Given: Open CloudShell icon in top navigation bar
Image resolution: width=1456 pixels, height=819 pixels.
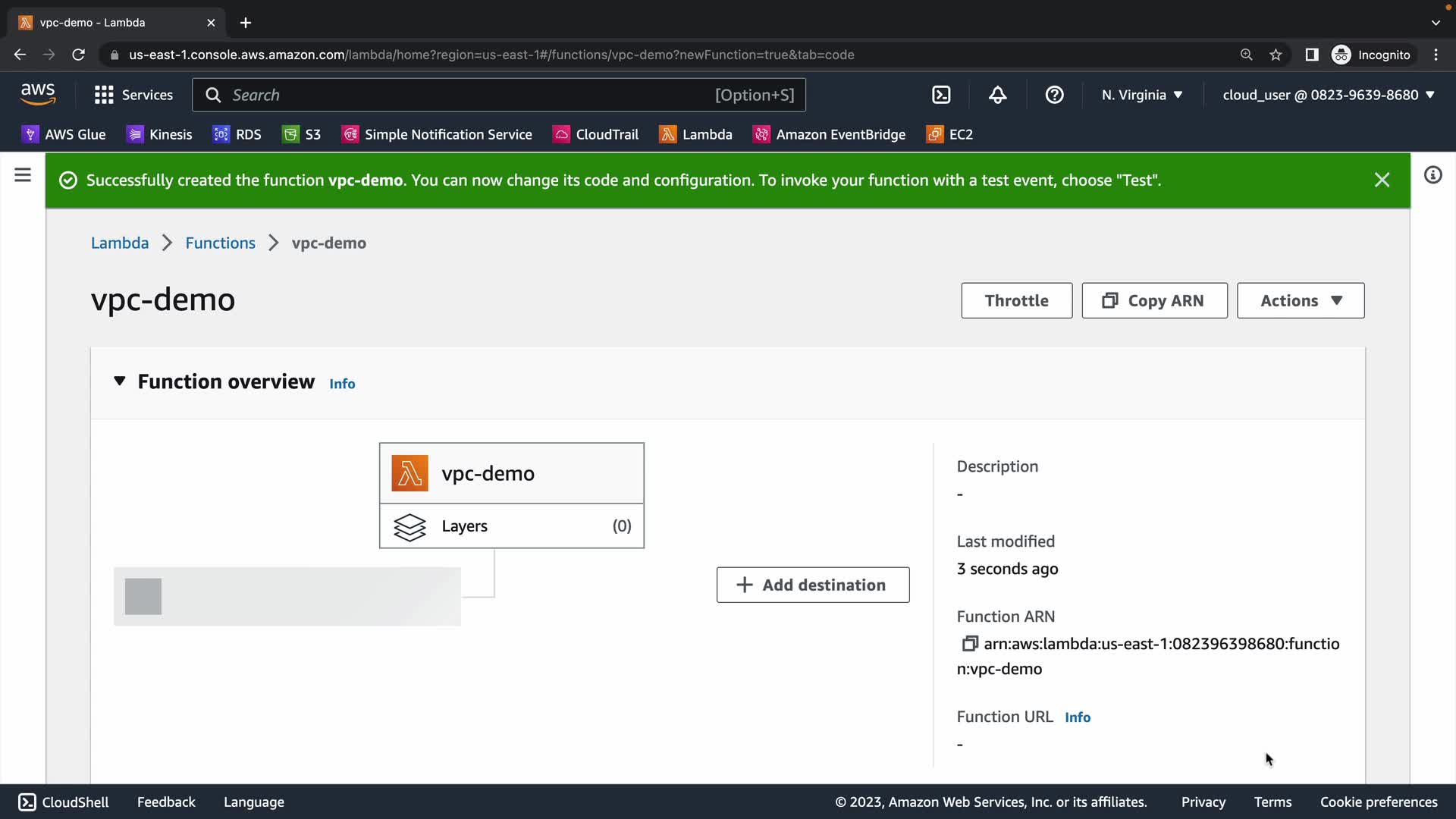Looking at the screenshot, I should (x=941, y=95).
